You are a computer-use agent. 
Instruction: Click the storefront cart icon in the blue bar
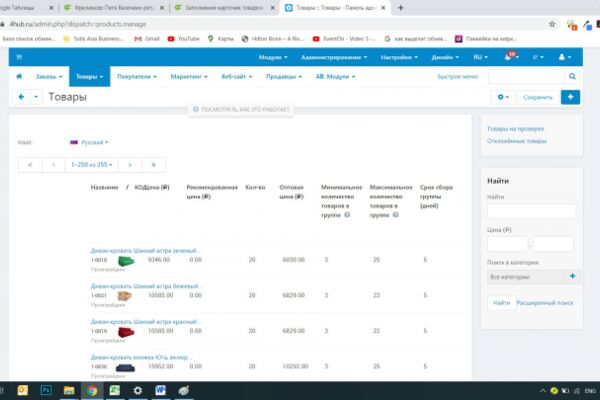tap(19, 57)
